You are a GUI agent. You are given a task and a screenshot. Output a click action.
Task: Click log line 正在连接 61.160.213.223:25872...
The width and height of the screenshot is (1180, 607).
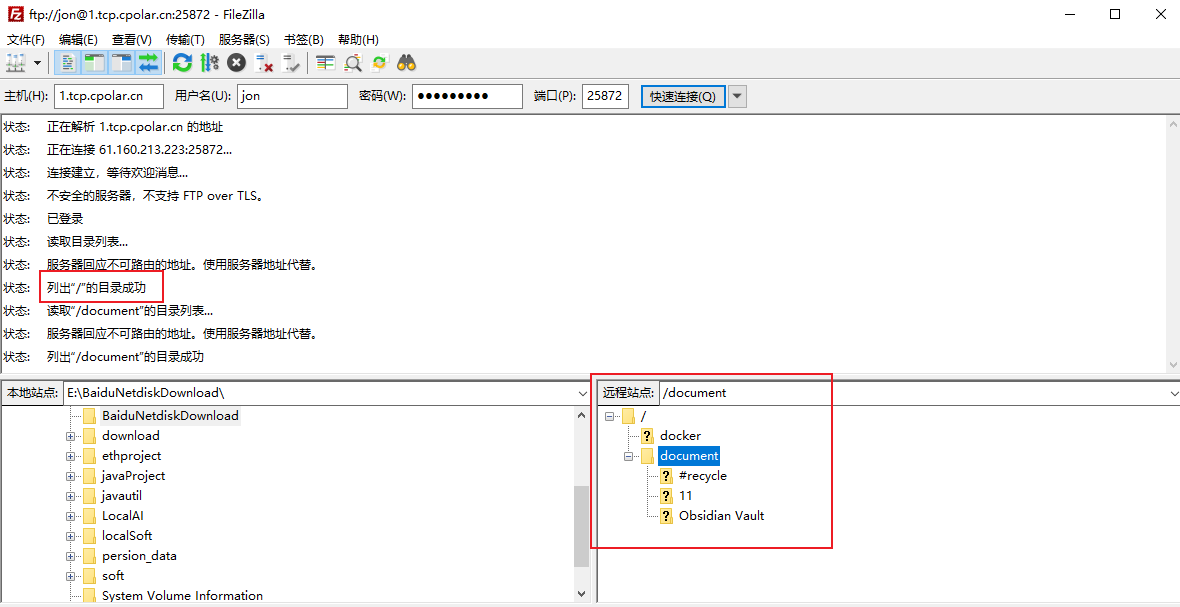point(139,150)
